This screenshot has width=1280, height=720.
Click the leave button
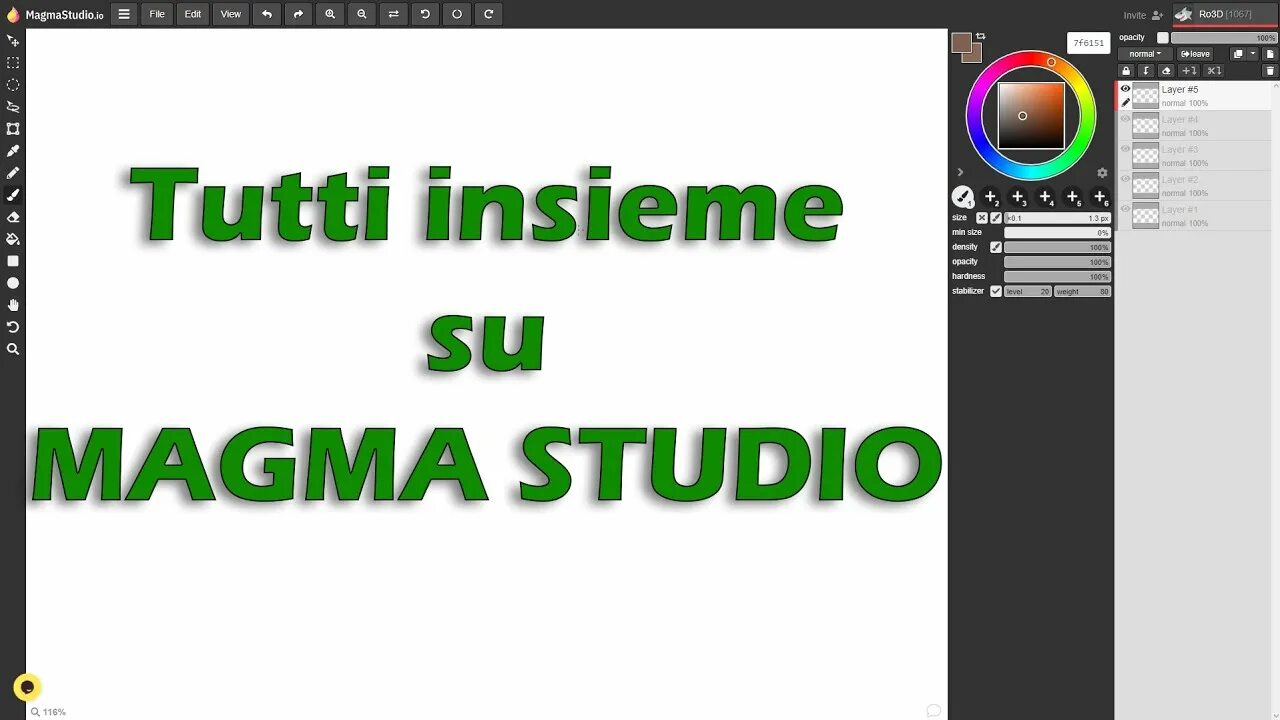click(1194, 54)
